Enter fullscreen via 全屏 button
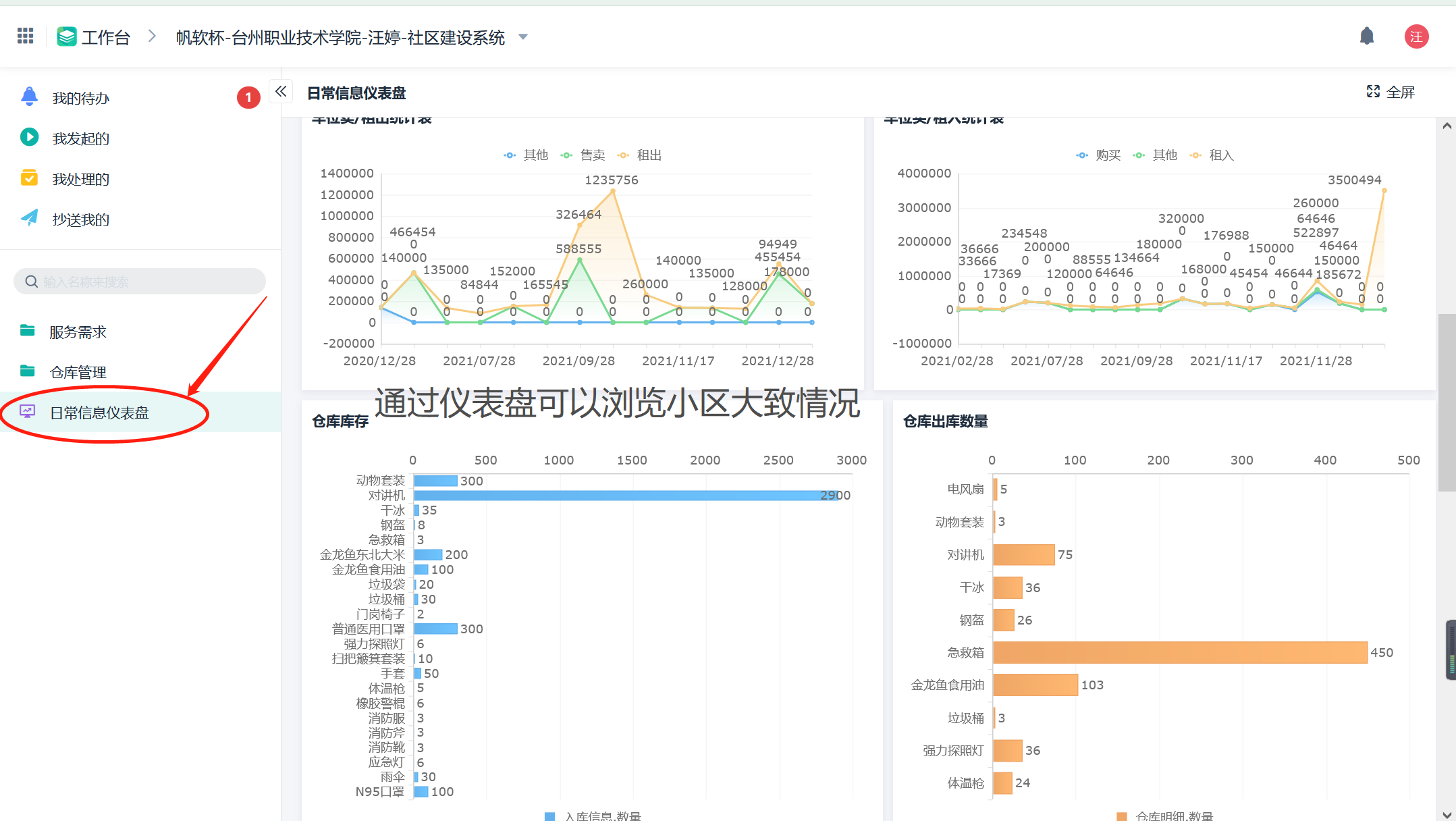 [1391, 92]
